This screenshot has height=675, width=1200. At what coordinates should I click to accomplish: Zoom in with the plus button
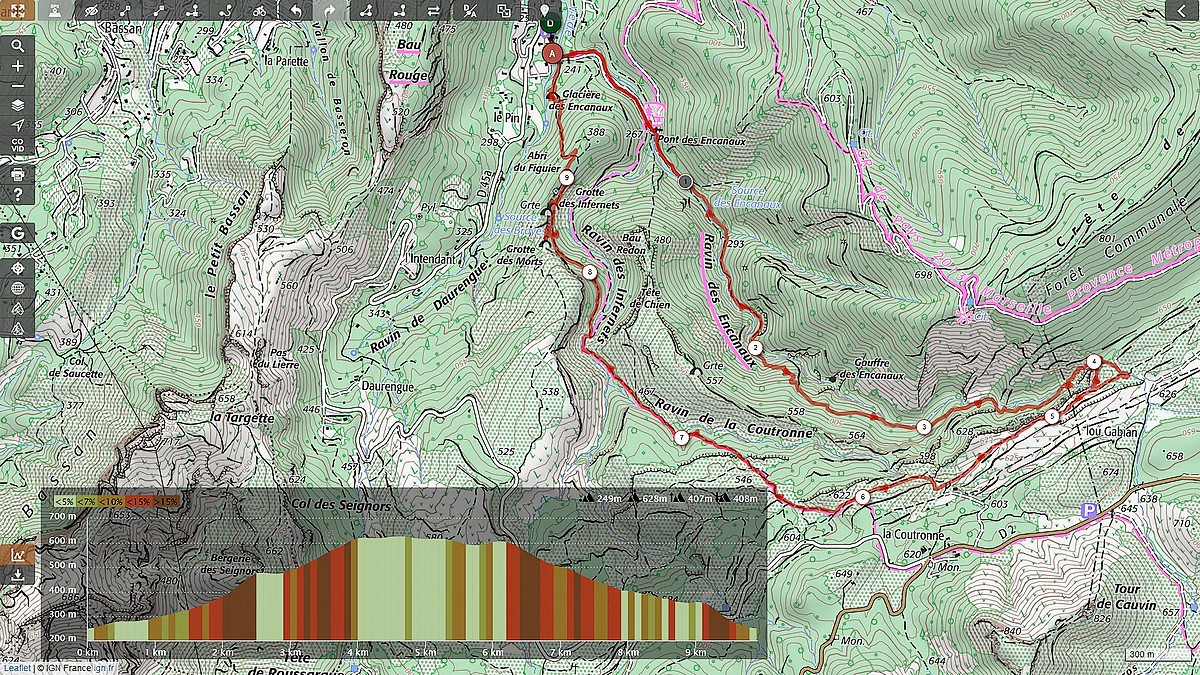[x=17, y=65]
